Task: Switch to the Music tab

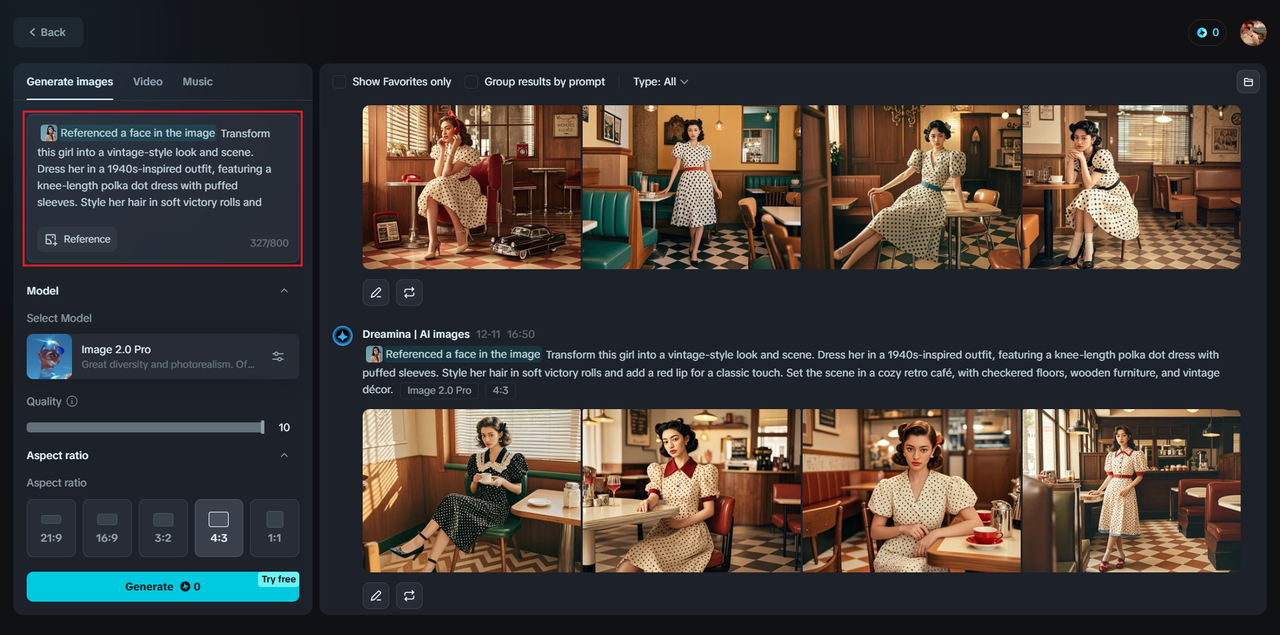Action: [198, 82]
